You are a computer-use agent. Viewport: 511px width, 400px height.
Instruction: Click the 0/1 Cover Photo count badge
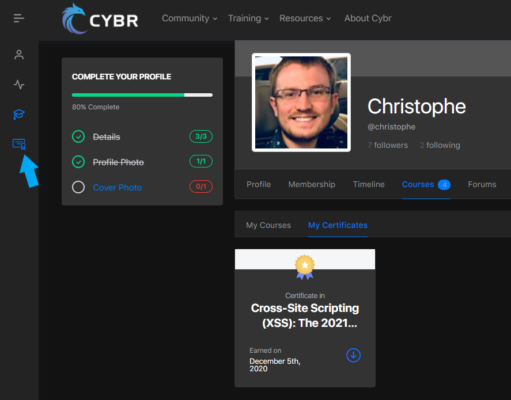[x=201, y=186]
